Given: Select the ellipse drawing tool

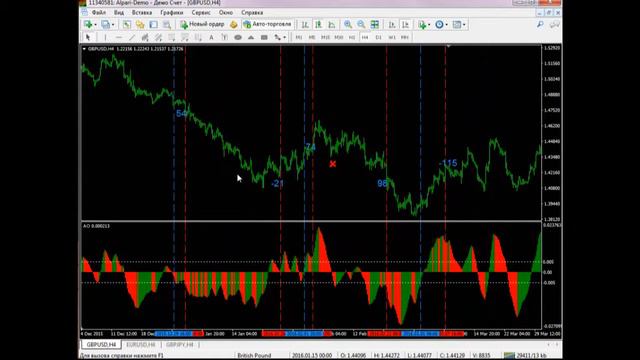Looking at the screenshot, I should pos(238,37).
